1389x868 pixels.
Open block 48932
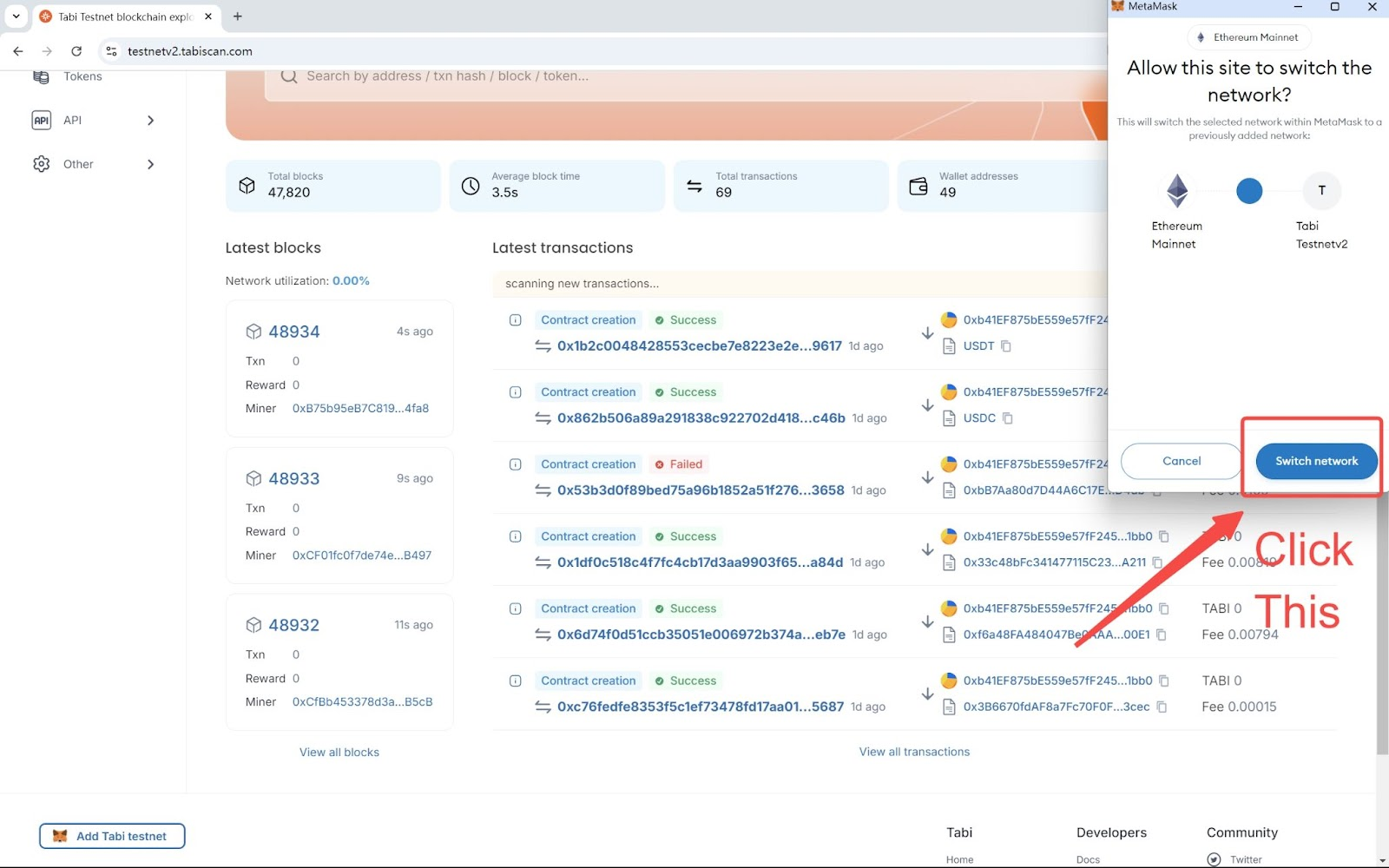293,625
